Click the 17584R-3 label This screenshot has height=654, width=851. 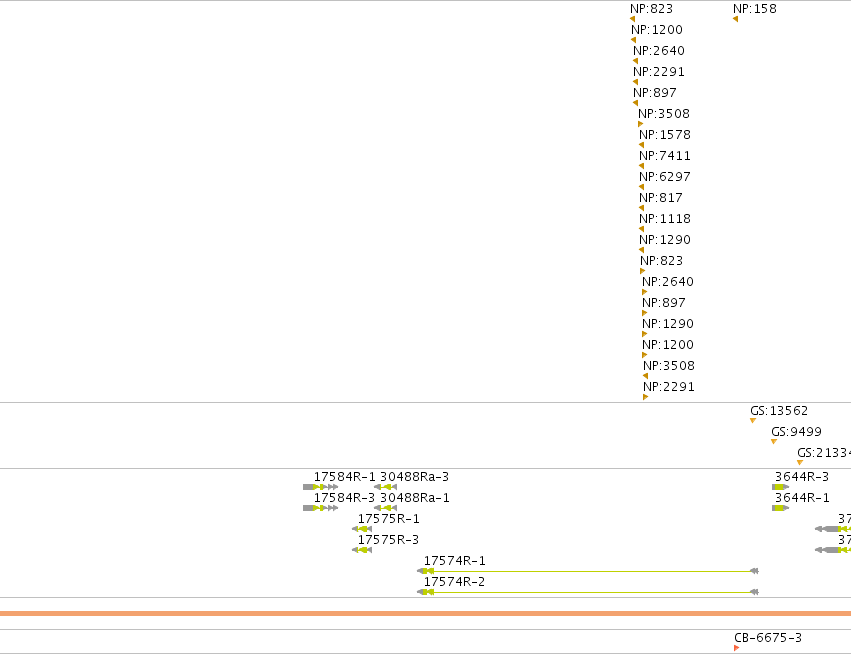click(x=344, y=498)
